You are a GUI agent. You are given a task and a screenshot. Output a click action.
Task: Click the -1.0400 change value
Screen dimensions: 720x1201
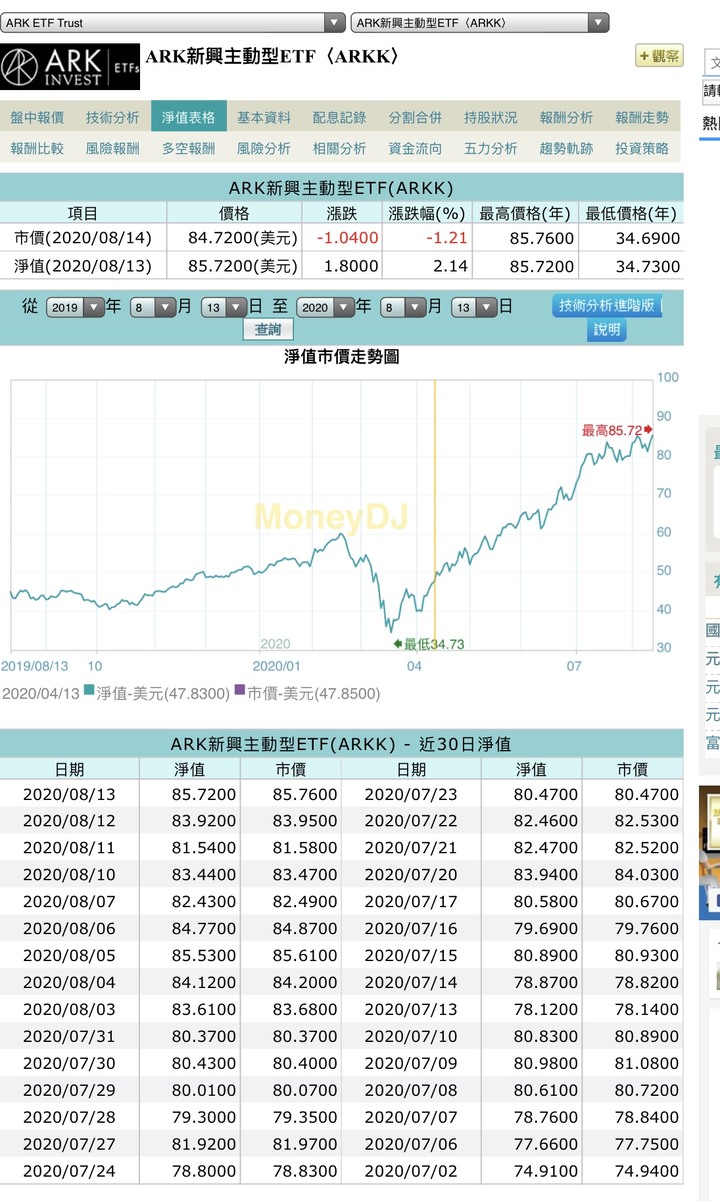347,238
